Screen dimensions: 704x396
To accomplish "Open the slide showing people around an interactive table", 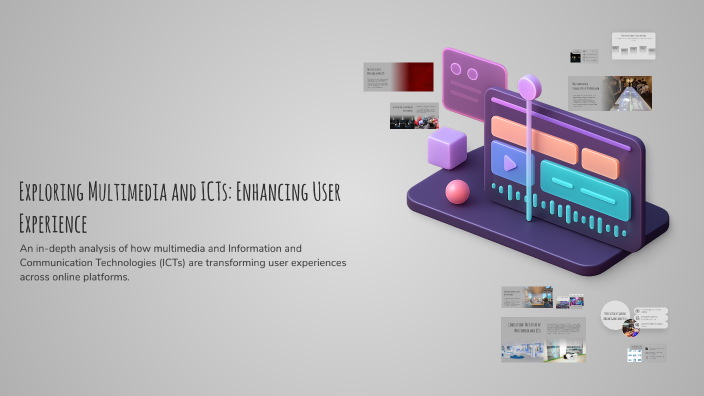I will point(610,93).
